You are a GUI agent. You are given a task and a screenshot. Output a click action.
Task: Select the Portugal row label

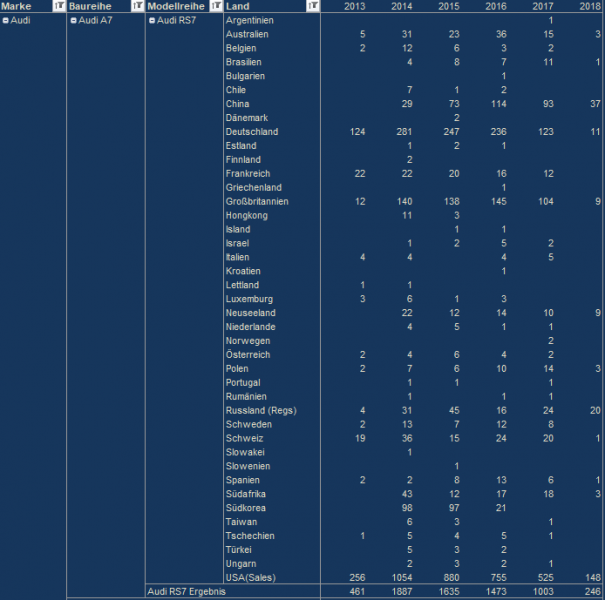point(243,382)
